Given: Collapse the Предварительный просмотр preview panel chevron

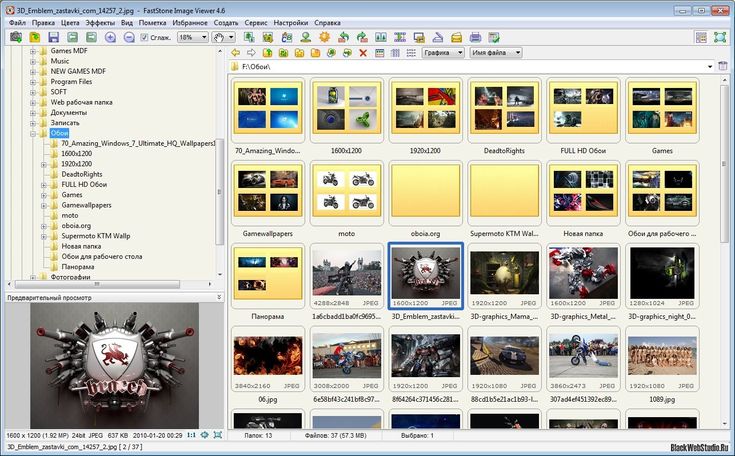Looking at the screenshot, I should point(219,298).
